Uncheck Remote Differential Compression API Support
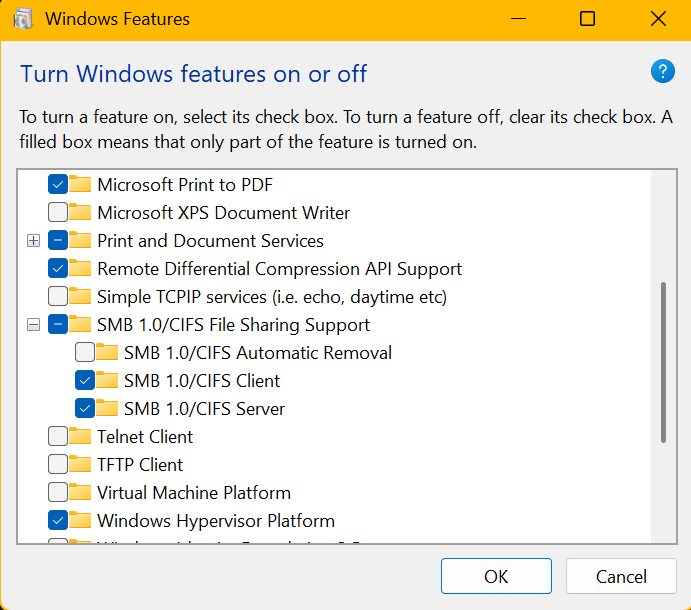The height and width of the screenshot is (610, 691). click(x=58, y=268)
